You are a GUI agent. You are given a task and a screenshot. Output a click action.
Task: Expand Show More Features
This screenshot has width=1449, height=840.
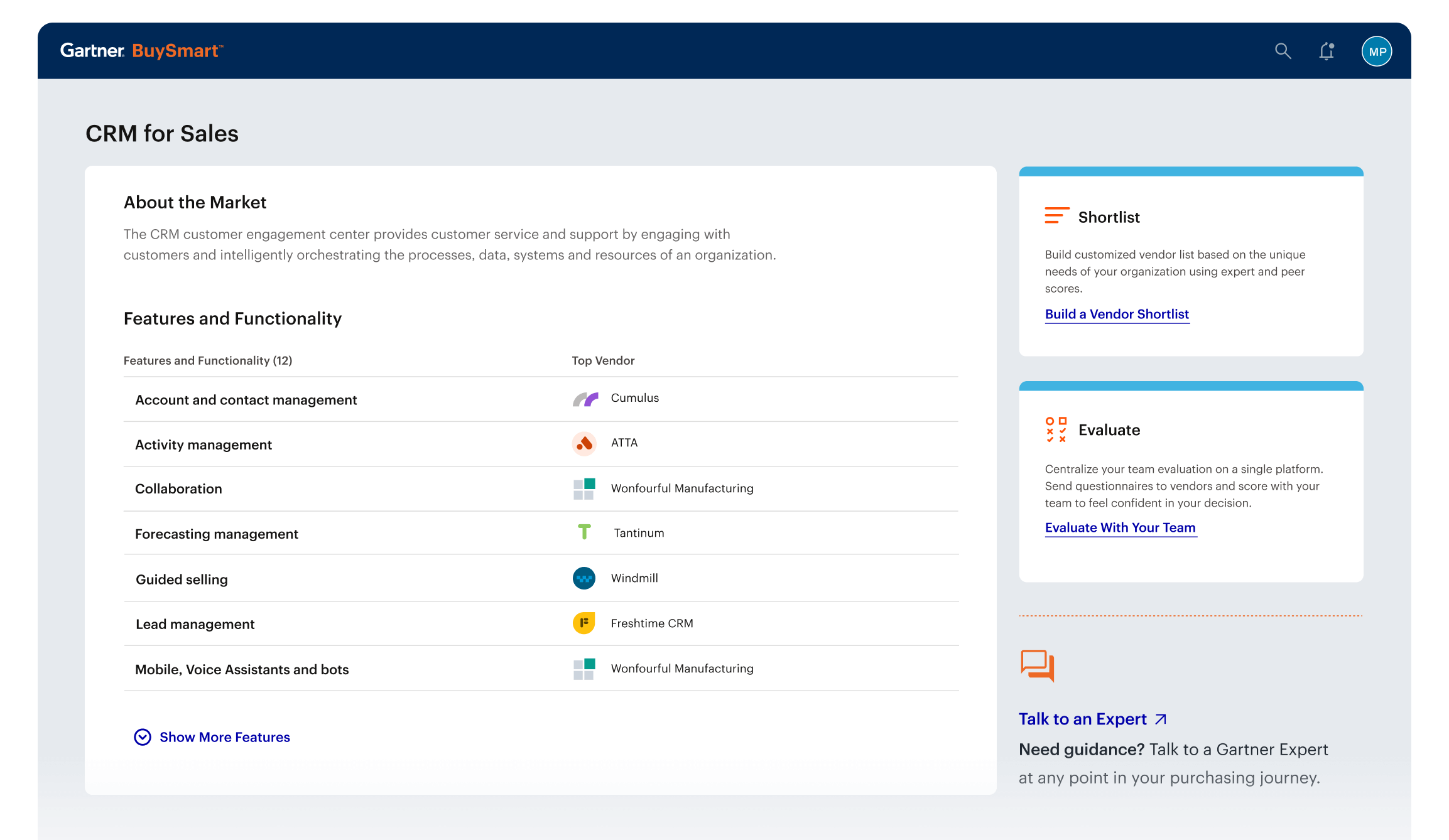coord(224,737)
